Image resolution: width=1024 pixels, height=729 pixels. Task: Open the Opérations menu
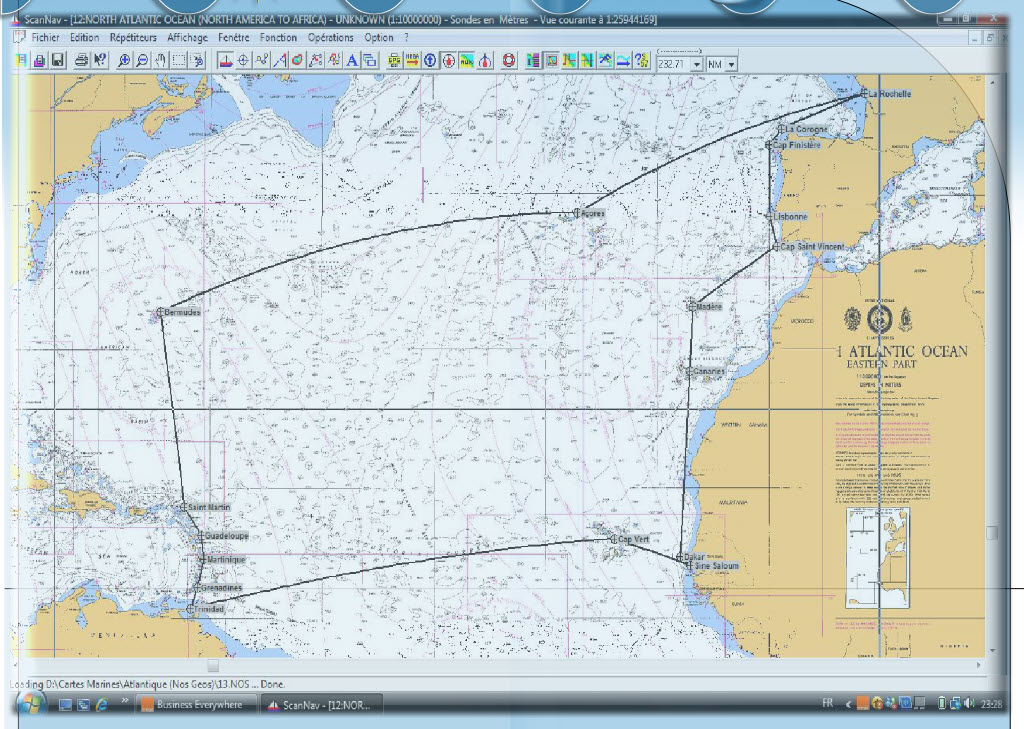[x=330, y=37]
